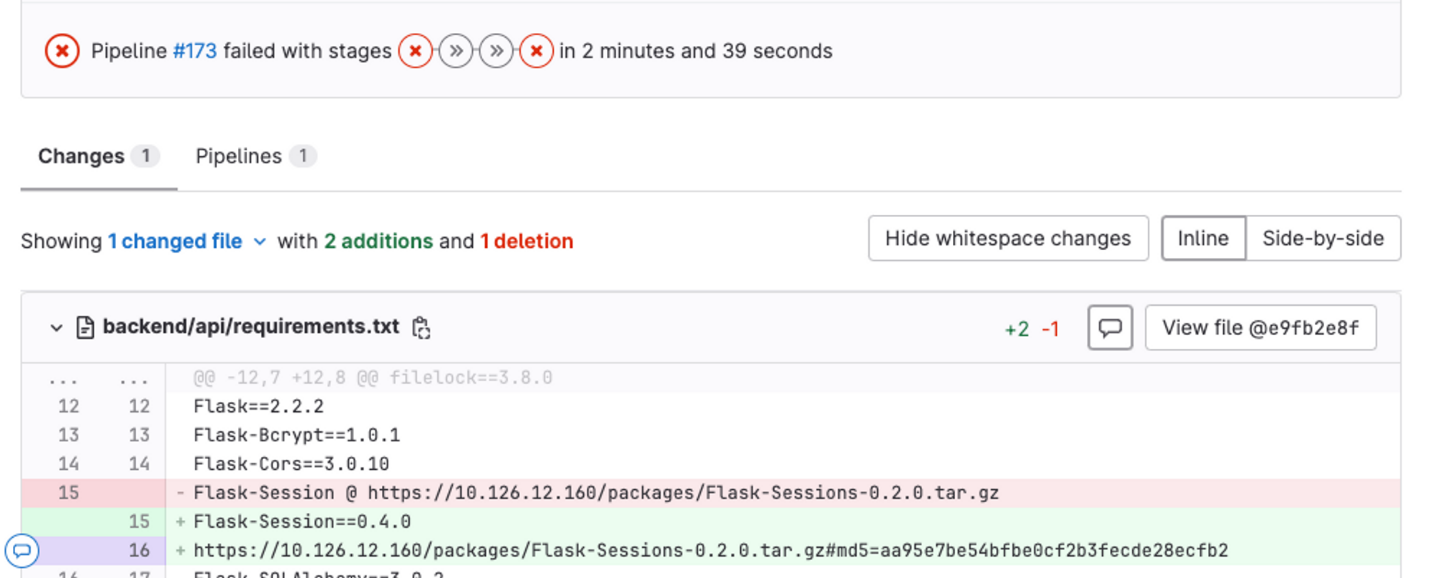Image resolution: width=1433 pixels, height=578 pixels.
Task: Switch to Inline diff view
Action: pyautogui.click(x=1202, y=239)
